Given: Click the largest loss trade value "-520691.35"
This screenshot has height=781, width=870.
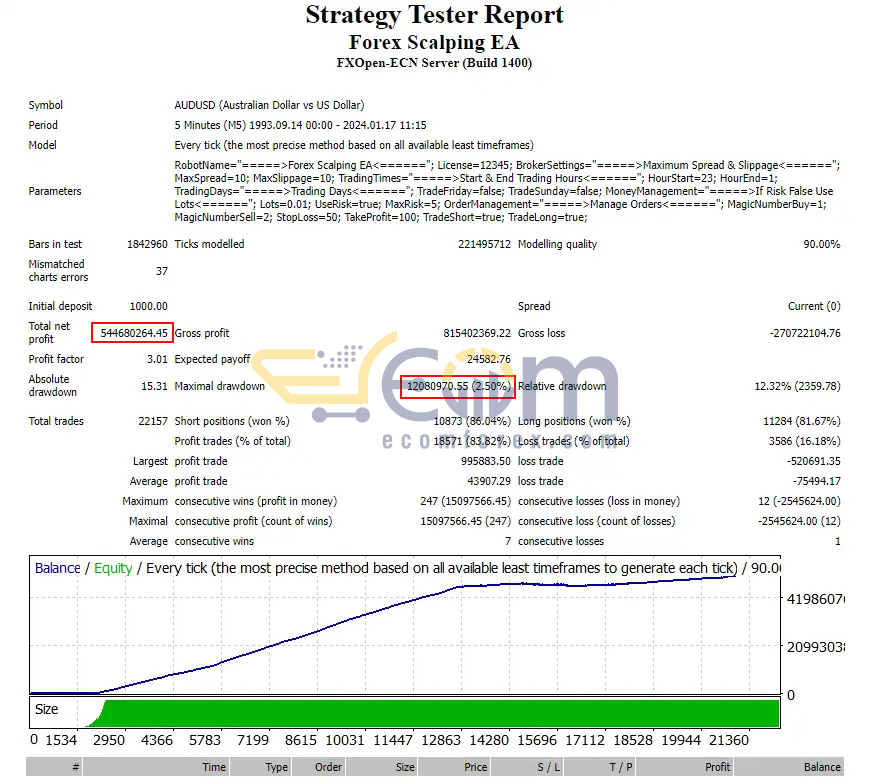Looking at the screenshot, I should [814, 461].
